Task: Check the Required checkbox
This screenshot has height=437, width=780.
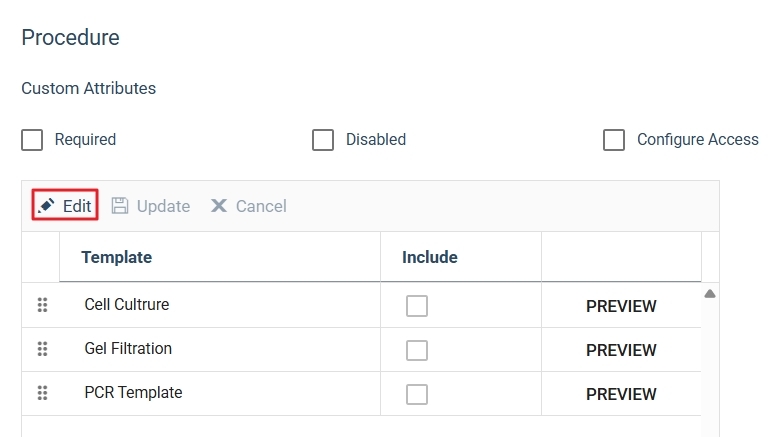Action: pyautogui.click(x=32, y=140)
